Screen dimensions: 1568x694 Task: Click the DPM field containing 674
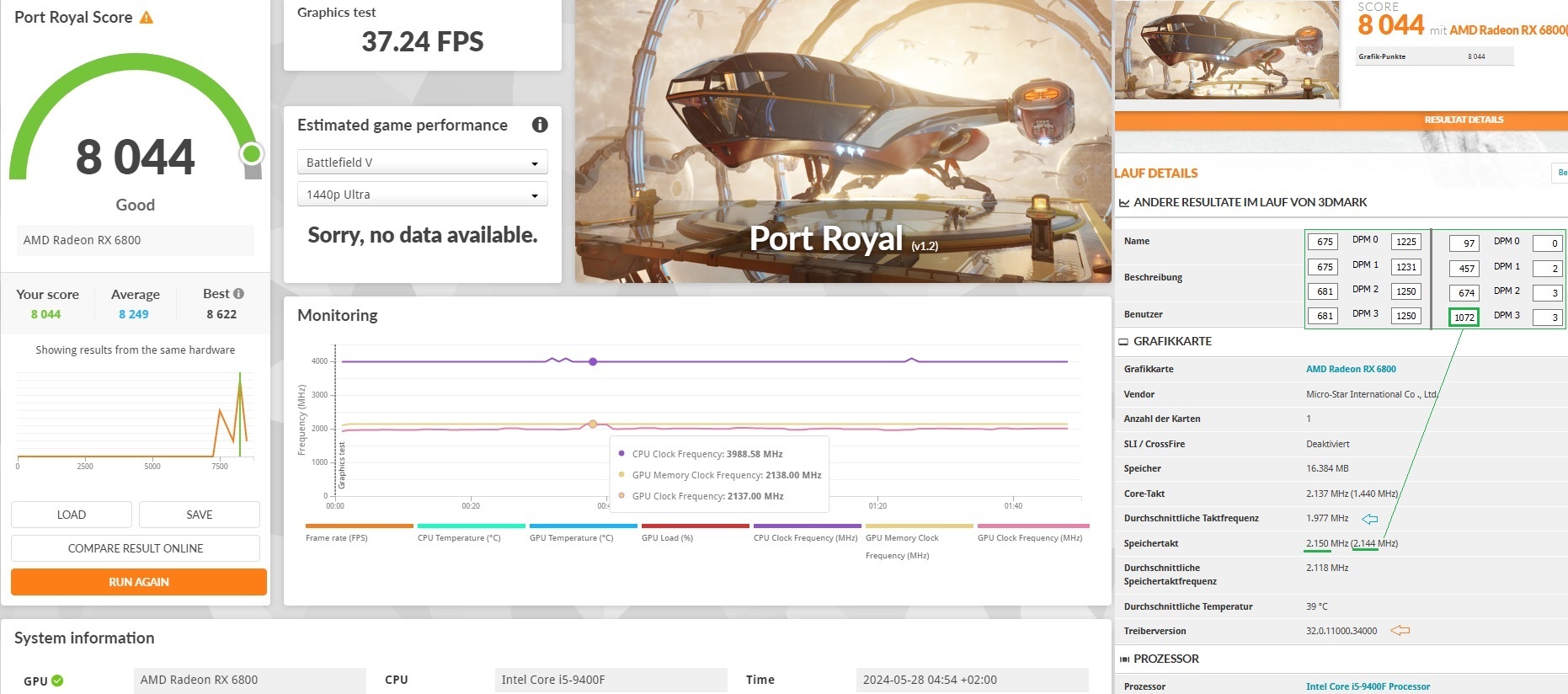(1464, 293)
